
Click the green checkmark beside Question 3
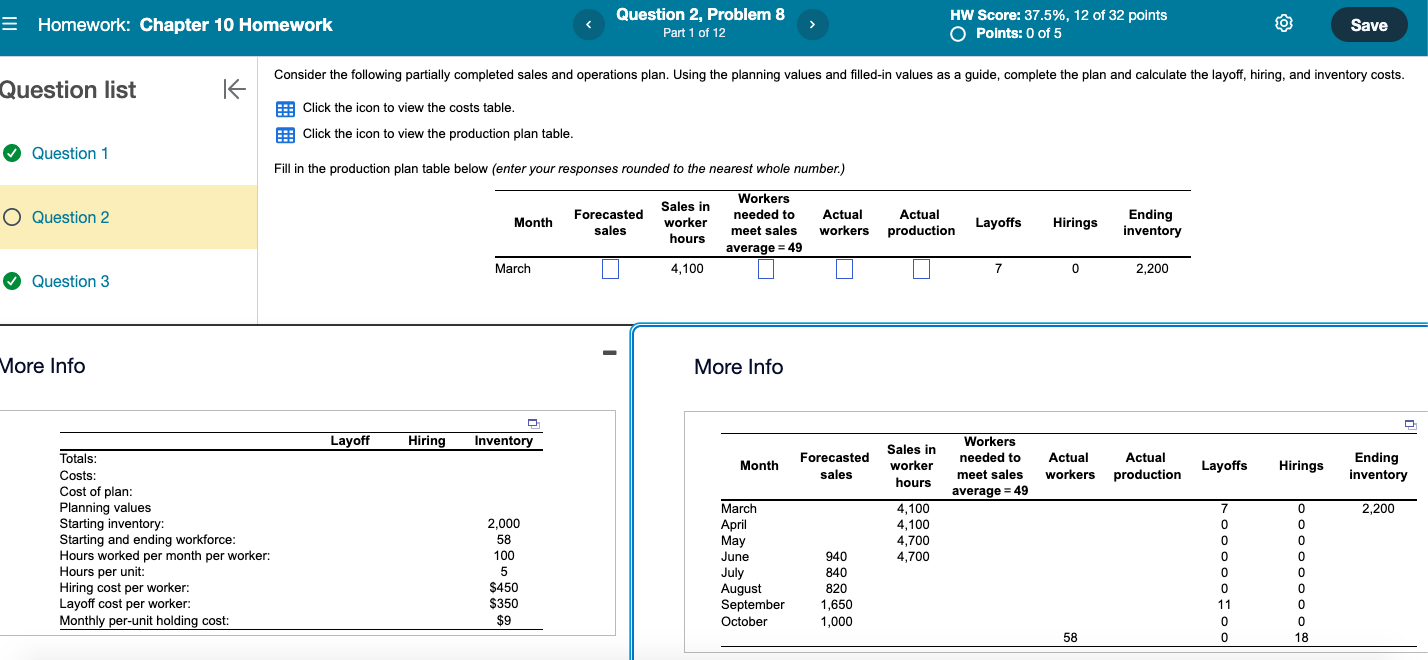12,281
